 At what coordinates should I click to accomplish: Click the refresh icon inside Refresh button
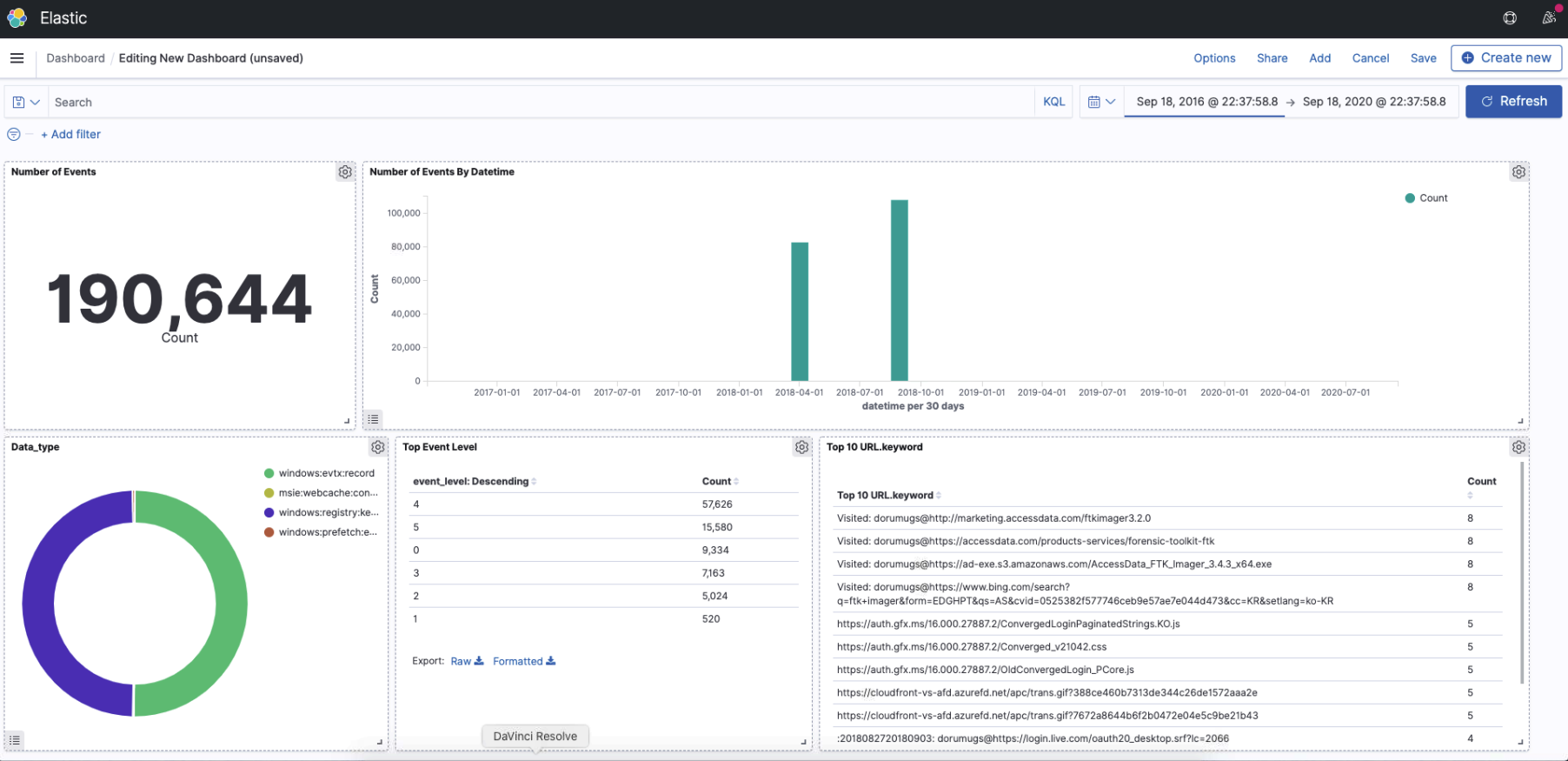[x=1487, y=102]
